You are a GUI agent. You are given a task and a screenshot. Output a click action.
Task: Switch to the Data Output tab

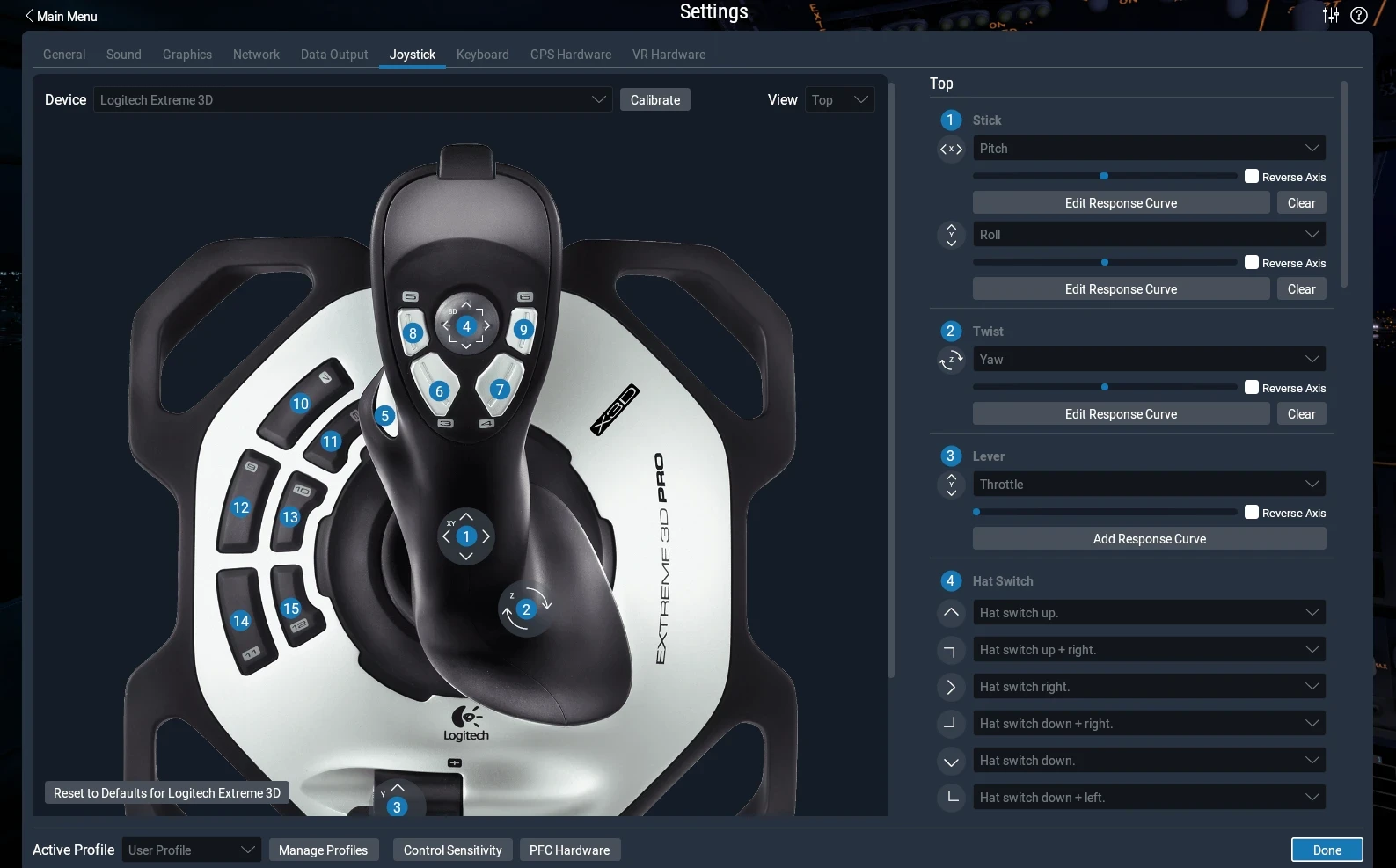click(334, 55)
